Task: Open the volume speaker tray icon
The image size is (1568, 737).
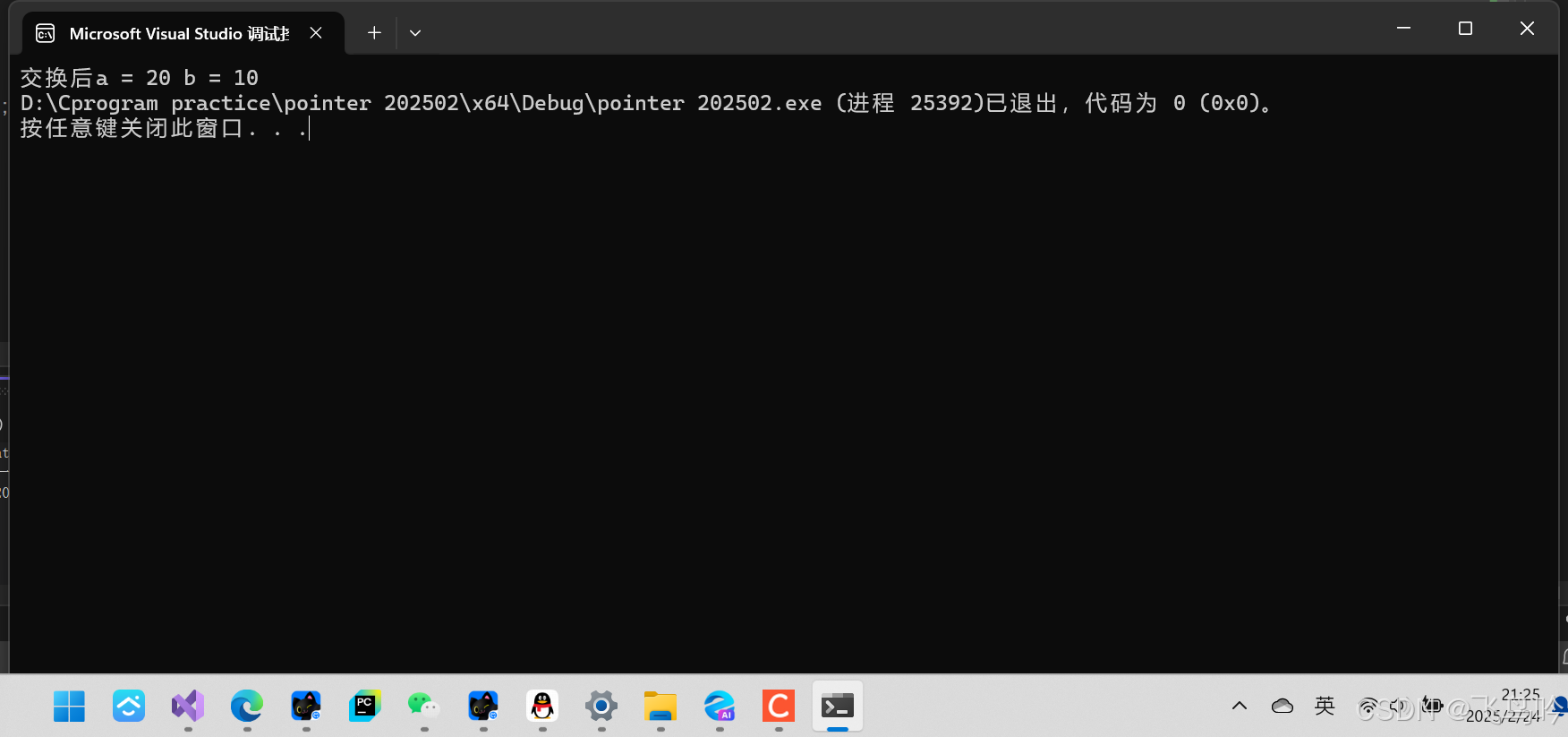Action: [1399, 707]
